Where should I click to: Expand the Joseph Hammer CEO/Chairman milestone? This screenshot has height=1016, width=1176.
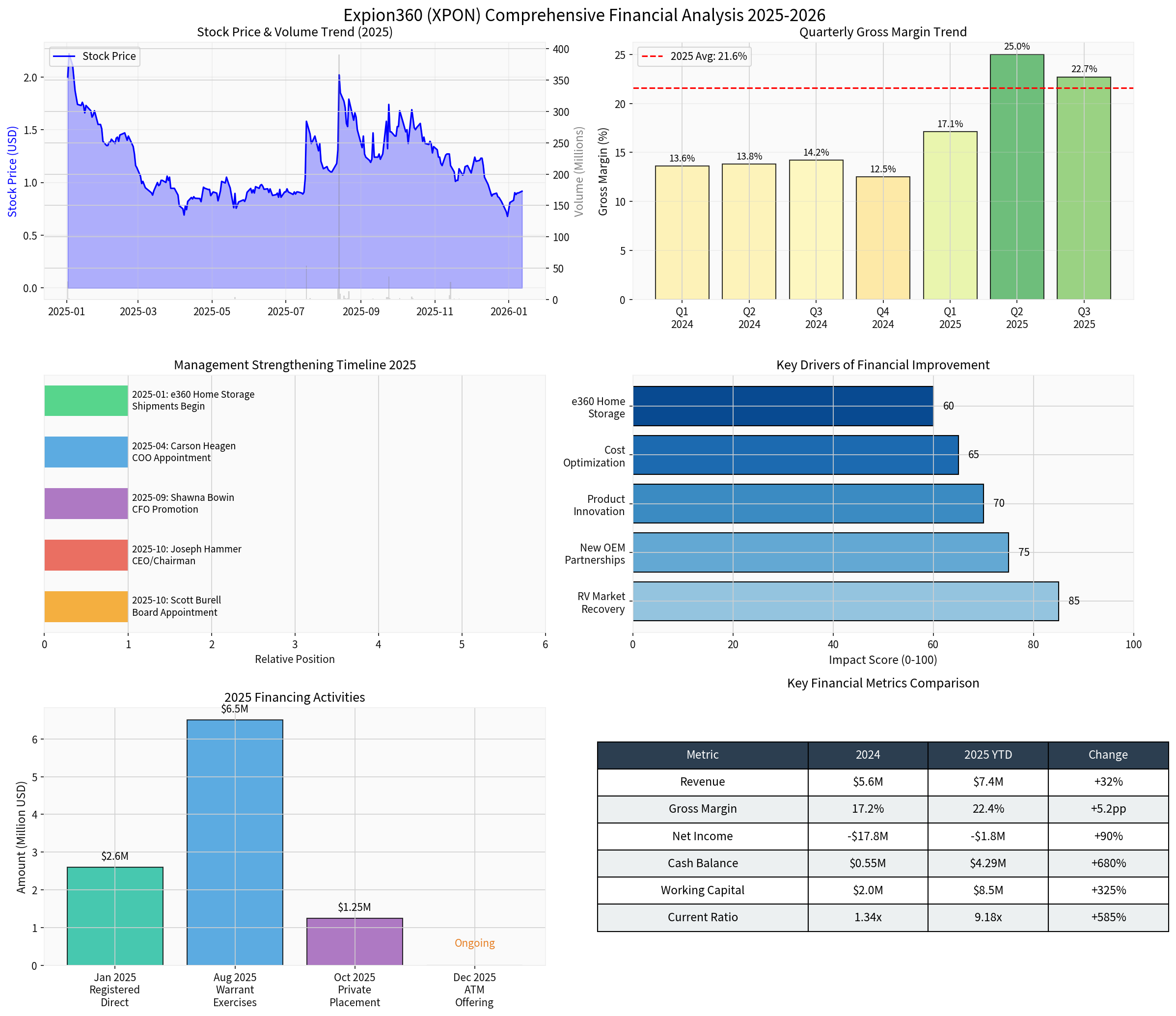pos(86,554)
